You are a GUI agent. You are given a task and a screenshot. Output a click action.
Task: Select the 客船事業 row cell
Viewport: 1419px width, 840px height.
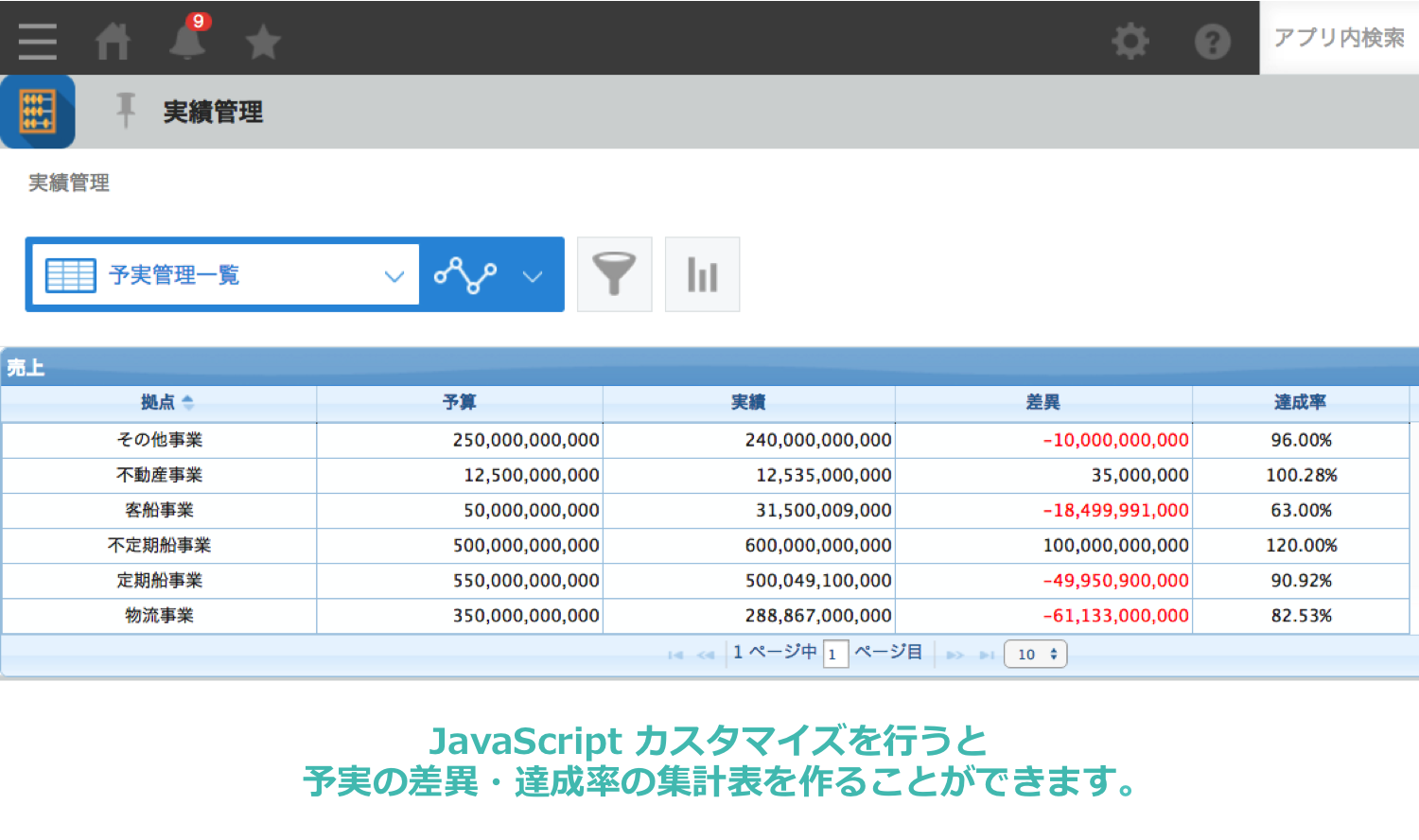coord(159,510)
